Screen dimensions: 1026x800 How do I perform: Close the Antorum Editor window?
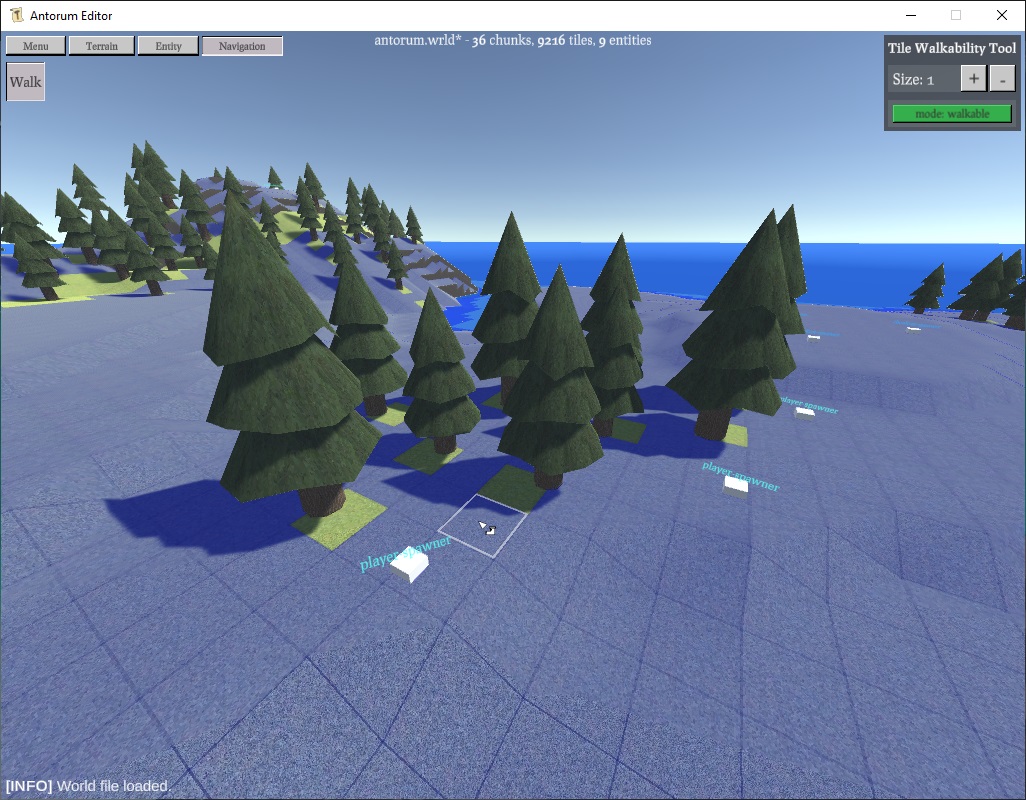(x=1001, y=15)
